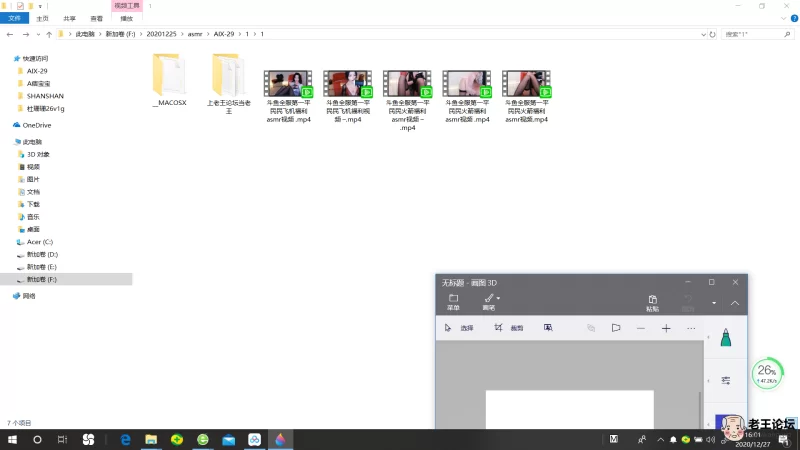The image size is (800, 450).
Task: Select the __MACOSX folder
Action: coord(169,80)
